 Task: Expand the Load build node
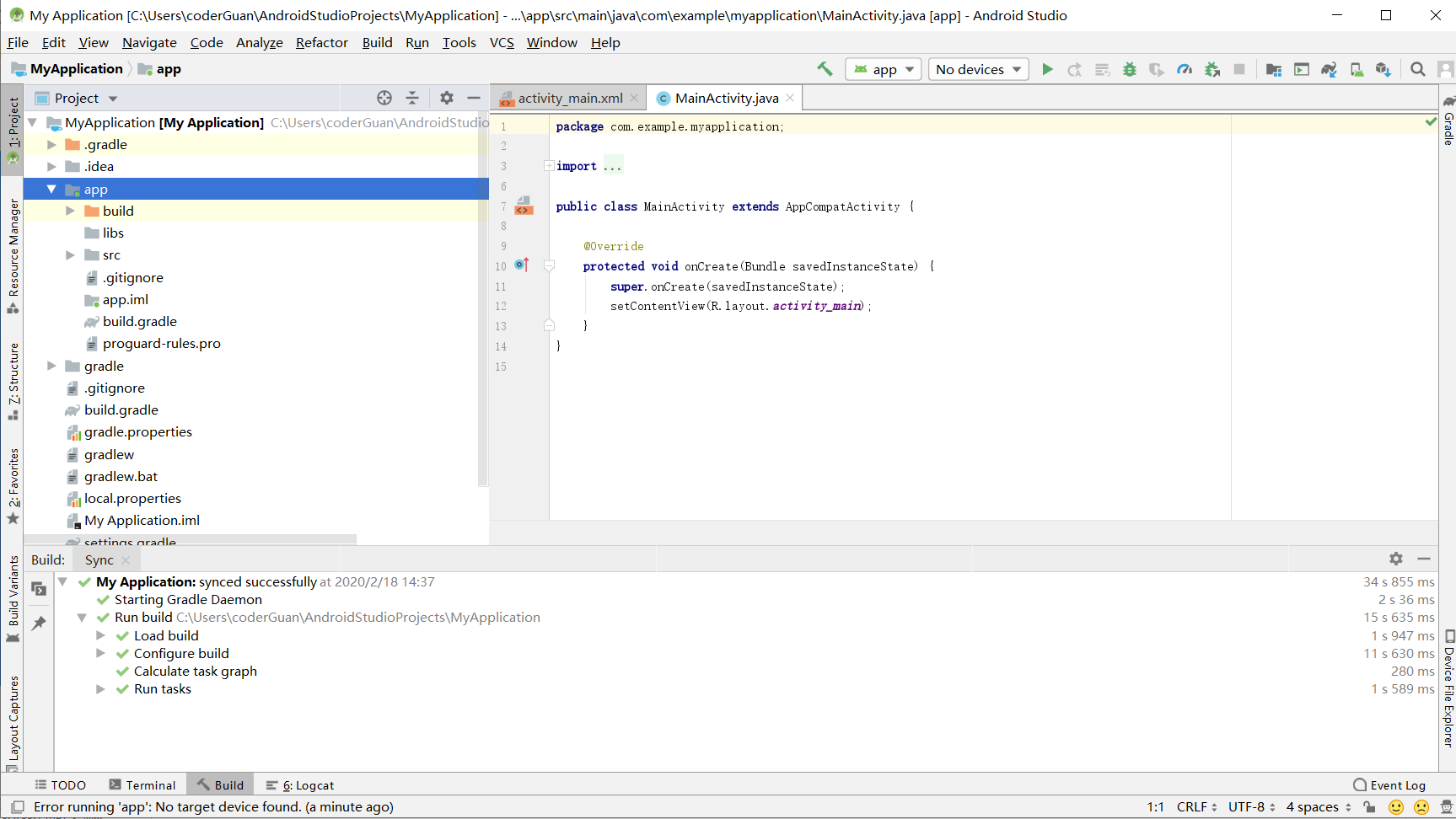tap(100, 635)
